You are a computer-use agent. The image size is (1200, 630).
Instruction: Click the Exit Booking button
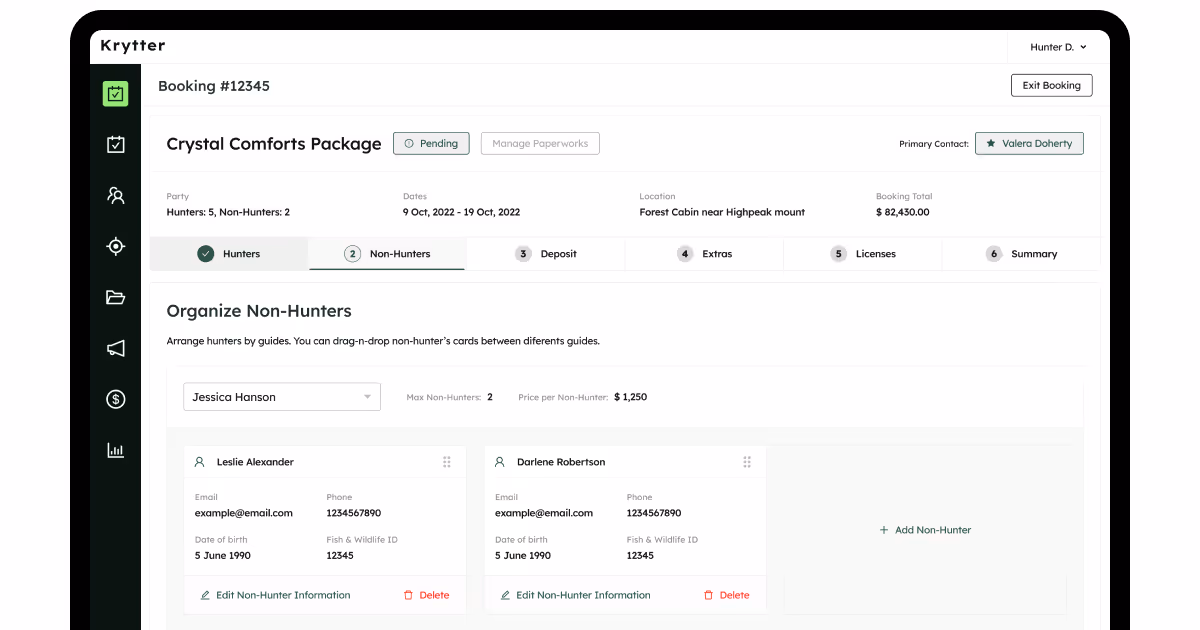pos(1051,85)
